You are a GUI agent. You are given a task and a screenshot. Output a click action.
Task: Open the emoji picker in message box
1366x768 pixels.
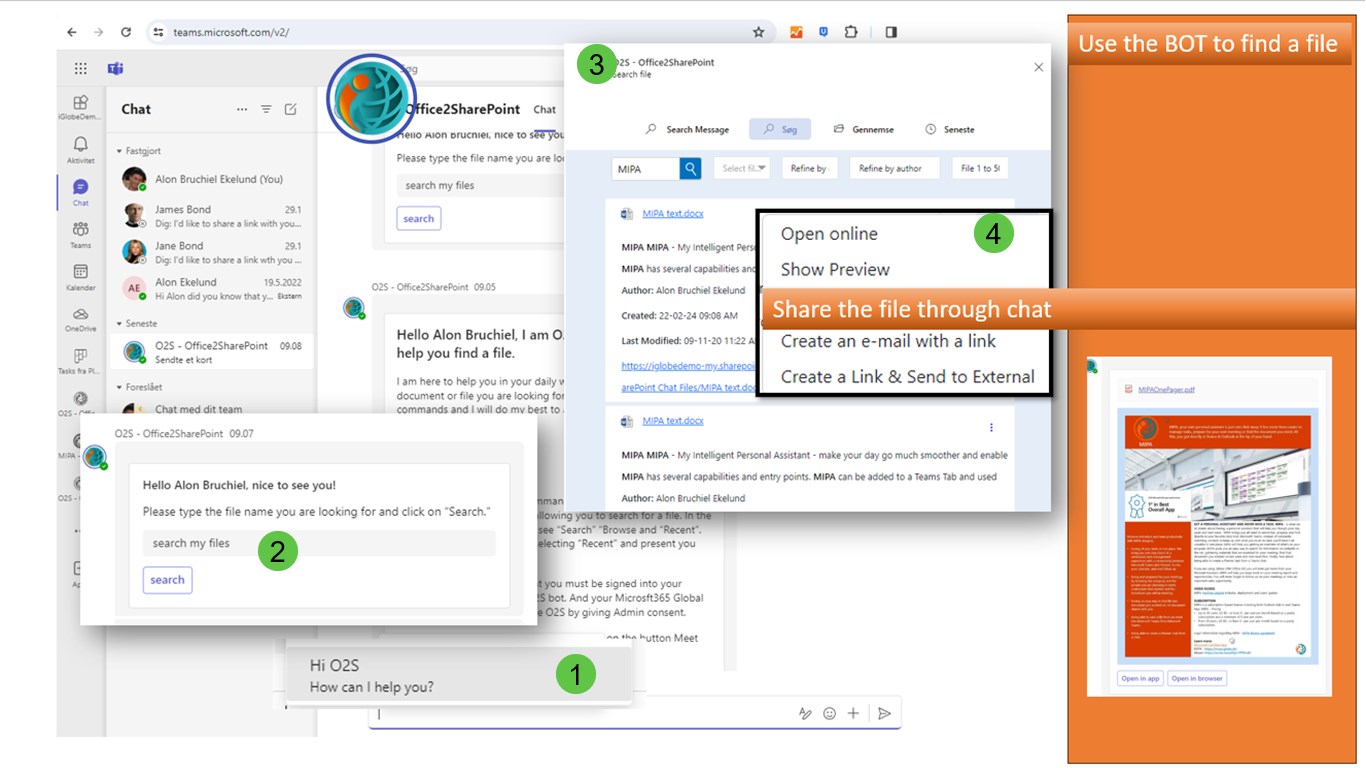(829, 713)
